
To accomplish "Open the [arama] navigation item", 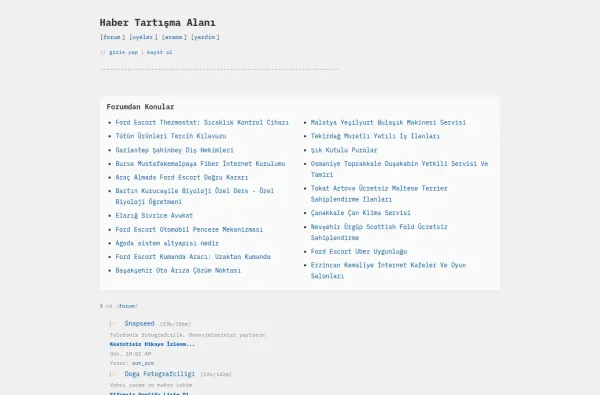I will click(x=174, y=37).
